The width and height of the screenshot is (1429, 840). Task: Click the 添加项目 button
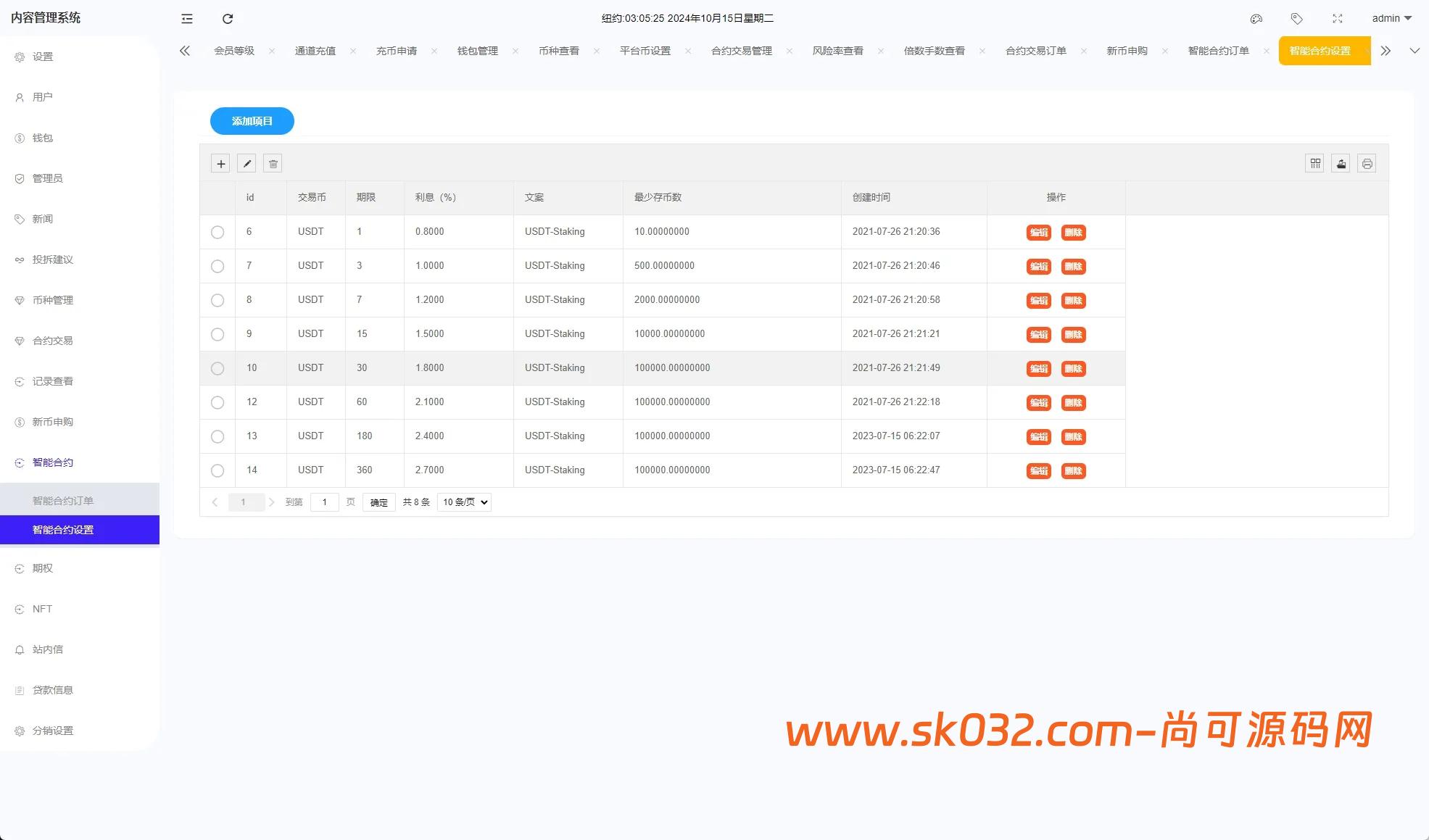click(x=252, y=121)
